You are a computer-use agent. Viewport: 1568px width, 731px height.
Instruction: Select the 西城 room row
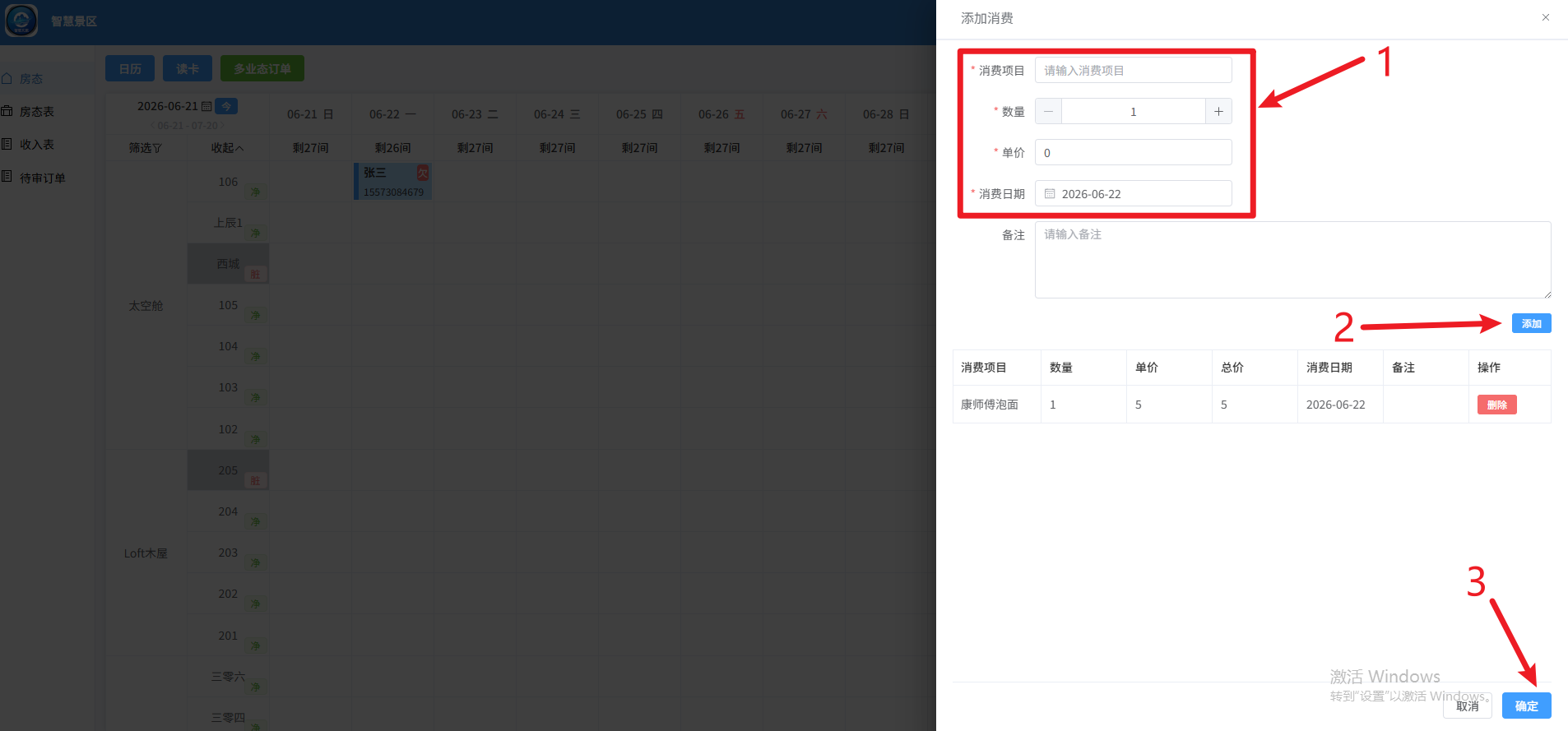(x=228, y=264)
